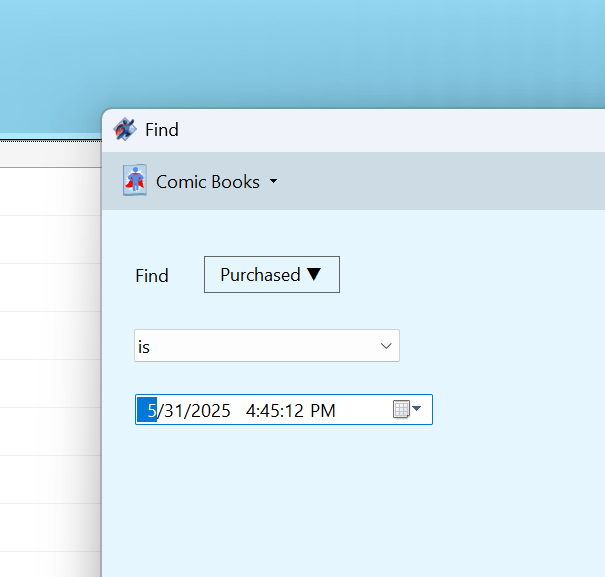The image size is (605, 577).
Task: Select the month field in date input
Action: pos(148,410)
